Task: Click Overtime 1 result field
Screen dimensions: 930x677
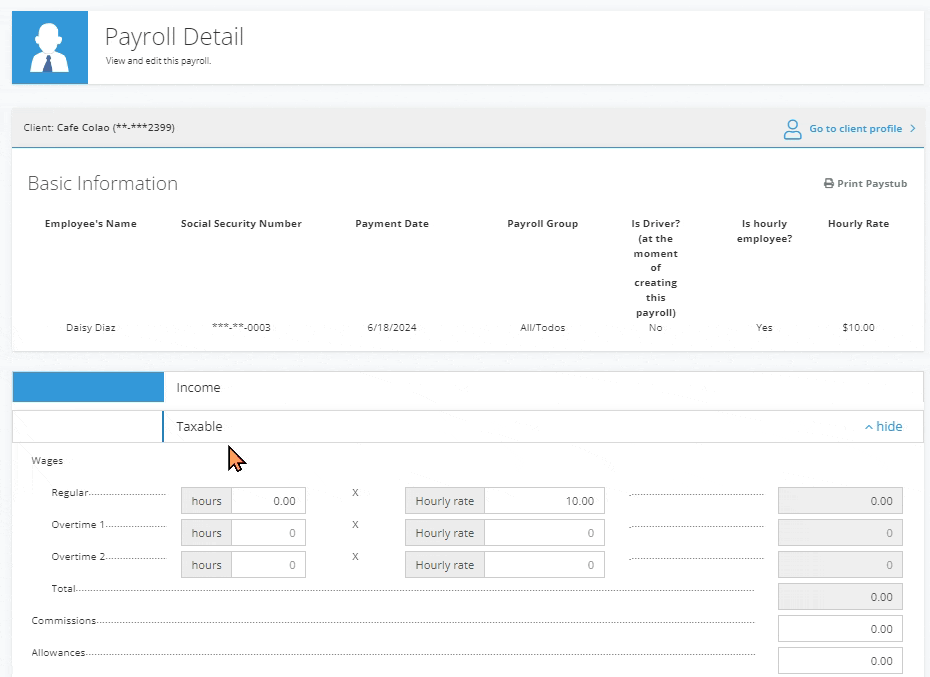Action: (840, 533)
